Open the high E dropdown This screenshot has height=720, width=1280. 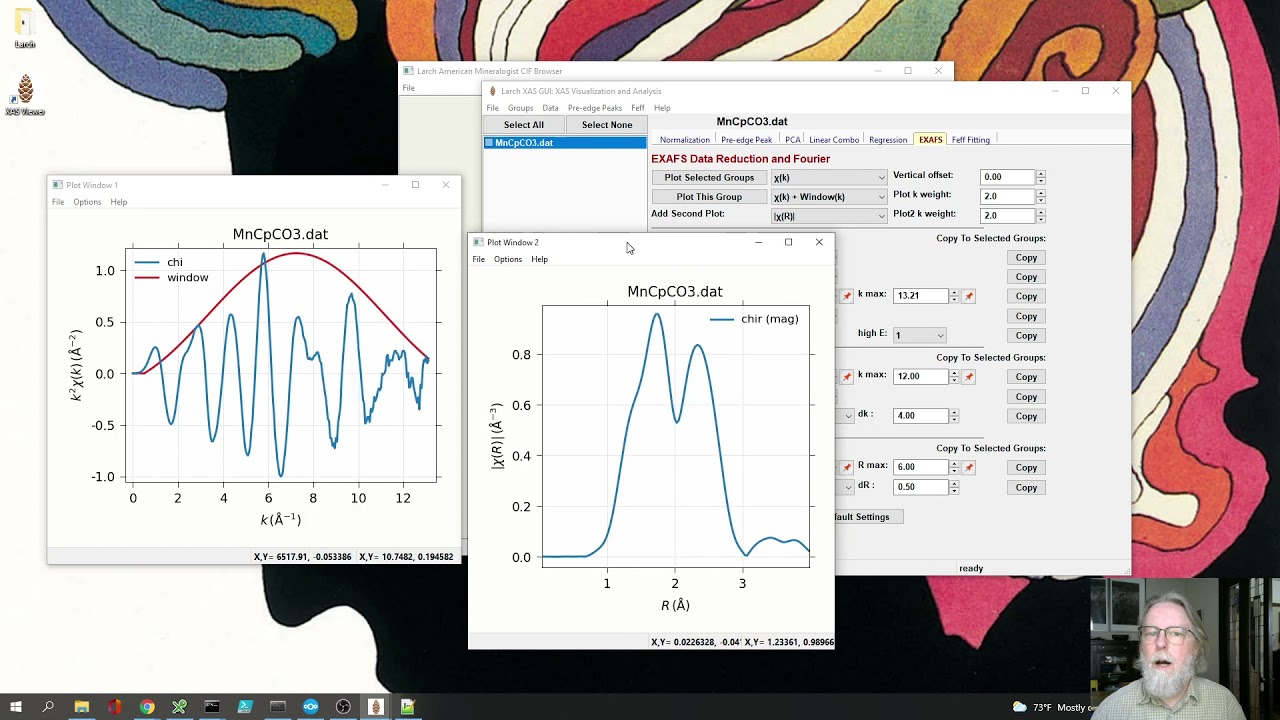pos(919,335)
